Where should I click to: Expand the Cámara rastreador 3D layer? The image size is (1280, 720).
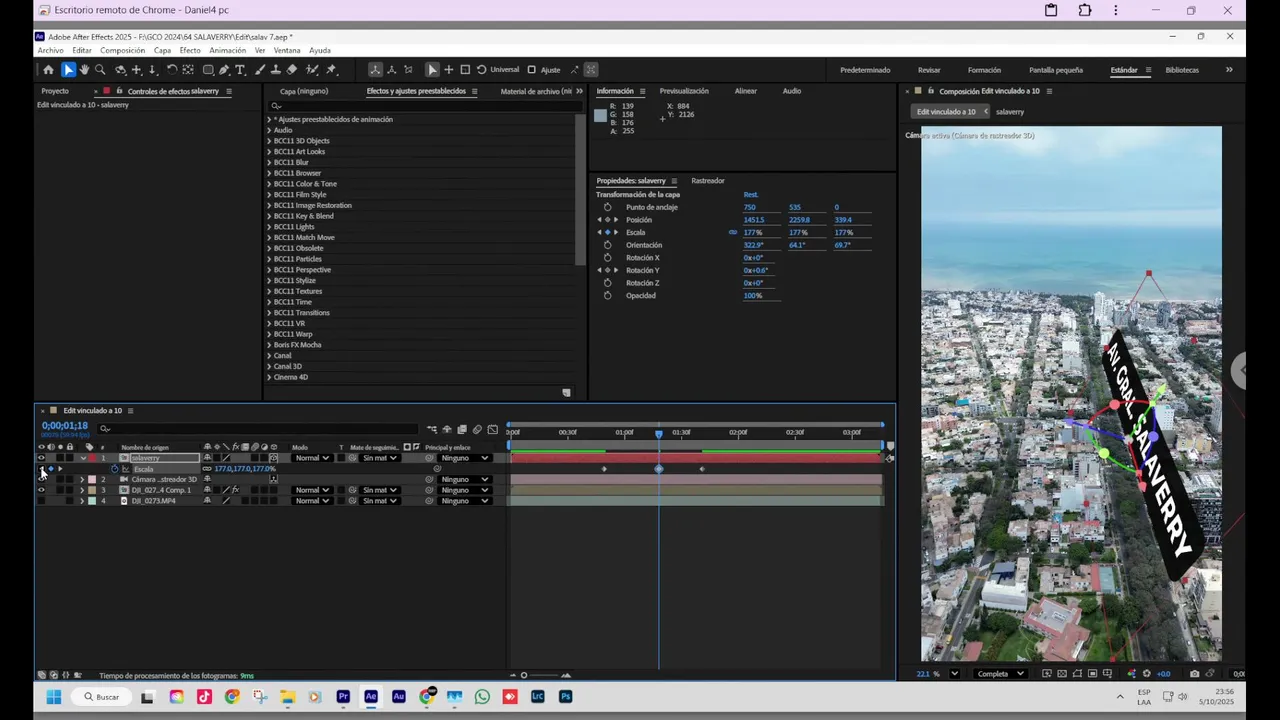click(x=83, y=479)
